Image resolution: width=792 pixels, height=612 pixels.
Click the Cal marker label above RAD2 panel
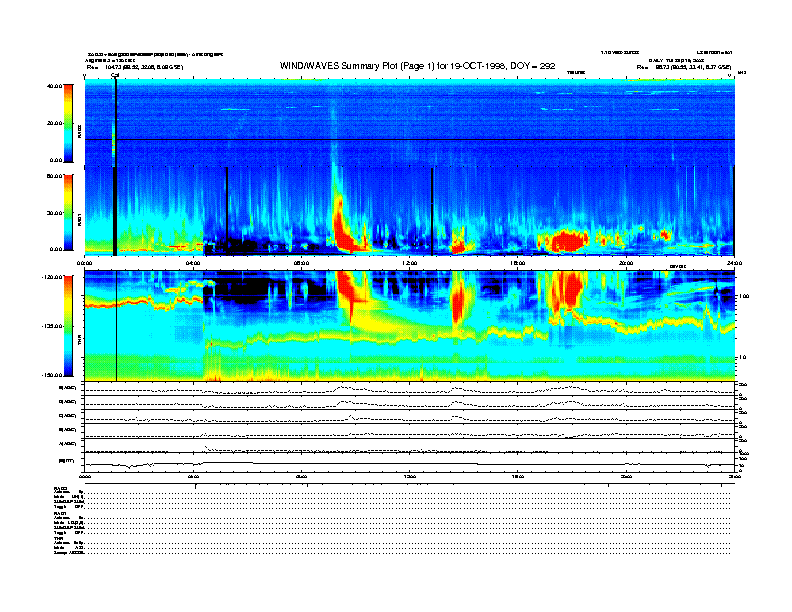point(115,76)
